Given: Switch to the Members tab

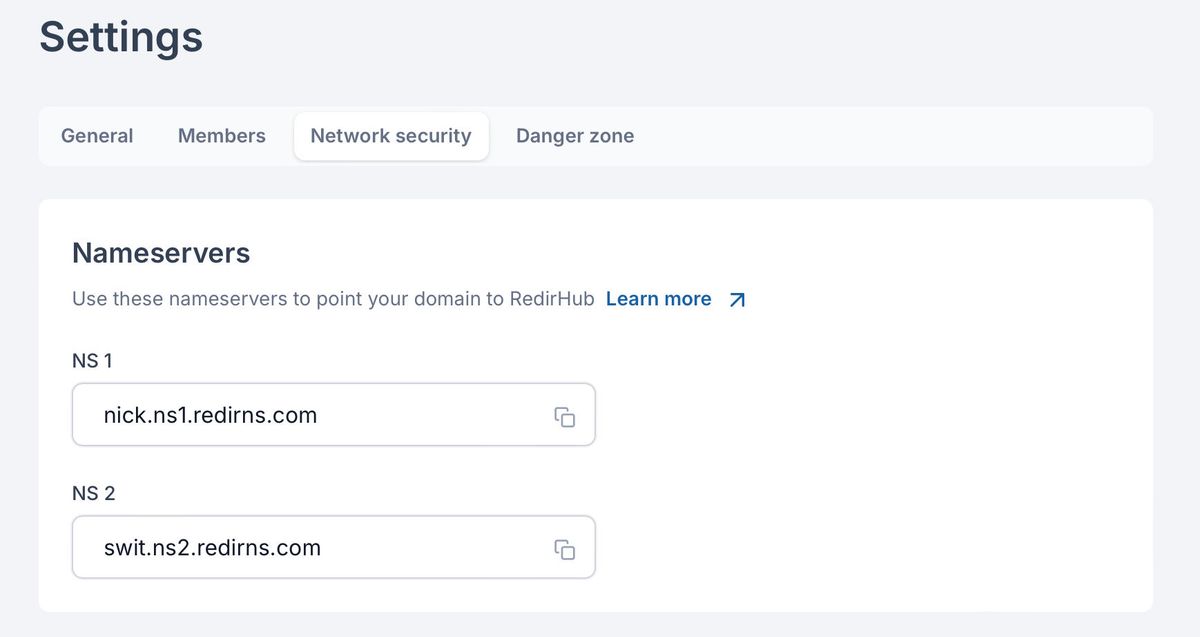Looking at the screenshot, I should 222,136.
